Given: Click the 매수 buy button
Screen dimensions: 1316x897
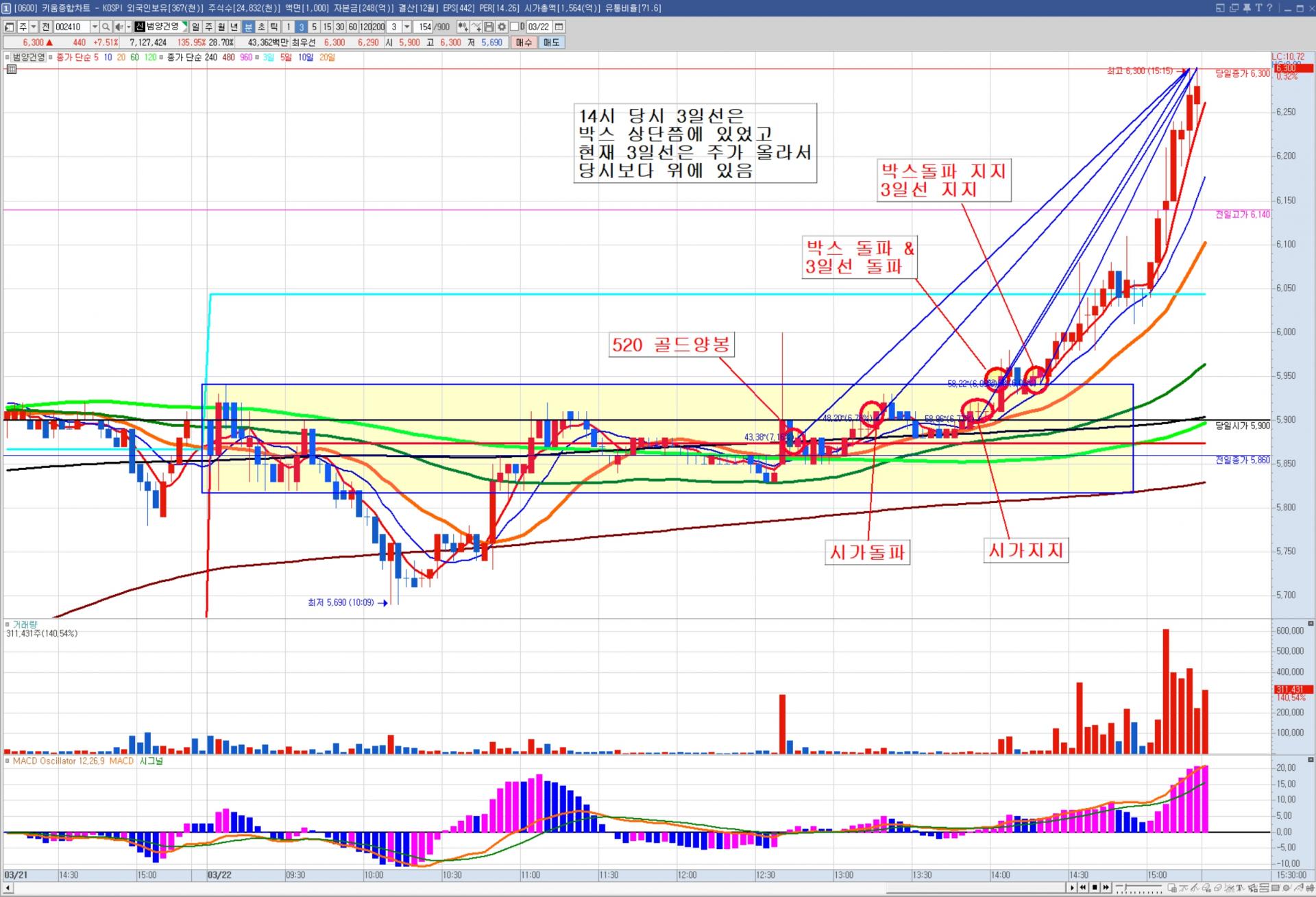Looking at the screenshot, I should [x=524, y=42].
